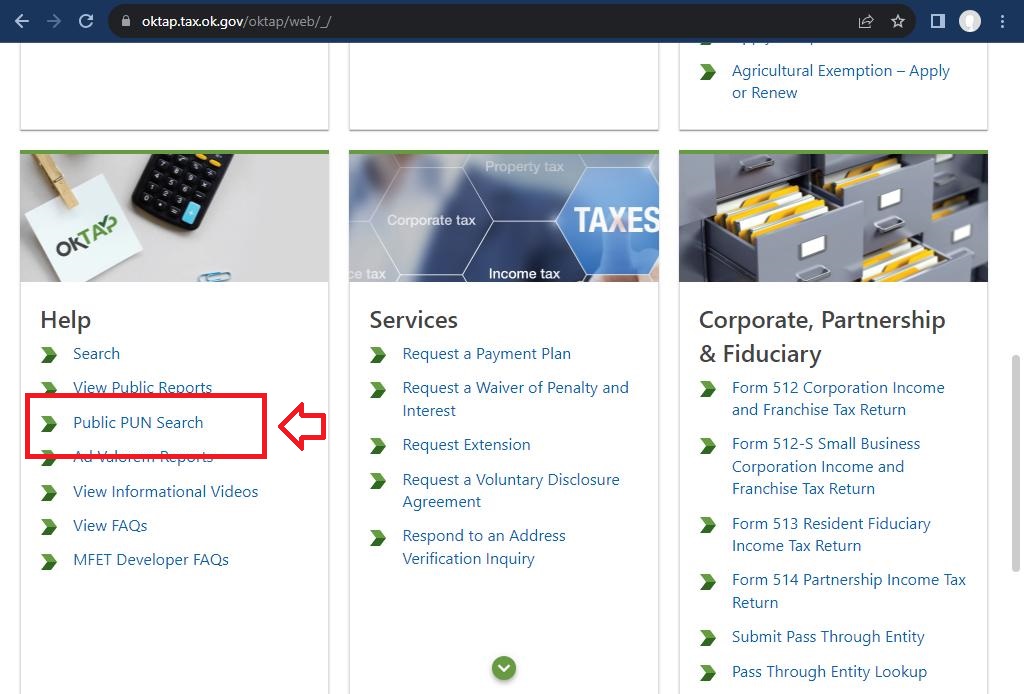The image size is (1024, 694).
Task: Click the green arrow beside Request Extension
Action: click(378, 445)
